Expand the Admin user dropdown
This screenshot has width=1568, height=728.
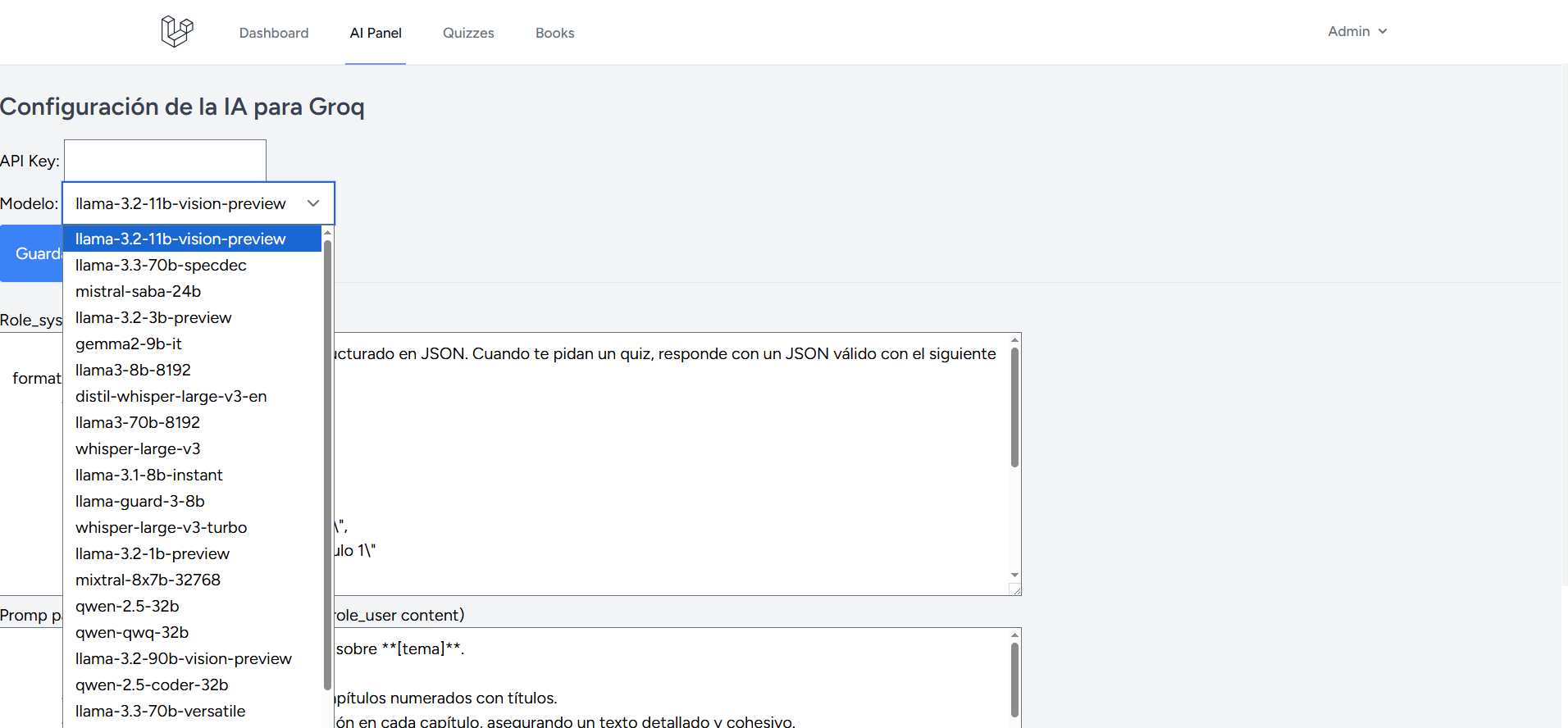click(x=1357, y=31)
